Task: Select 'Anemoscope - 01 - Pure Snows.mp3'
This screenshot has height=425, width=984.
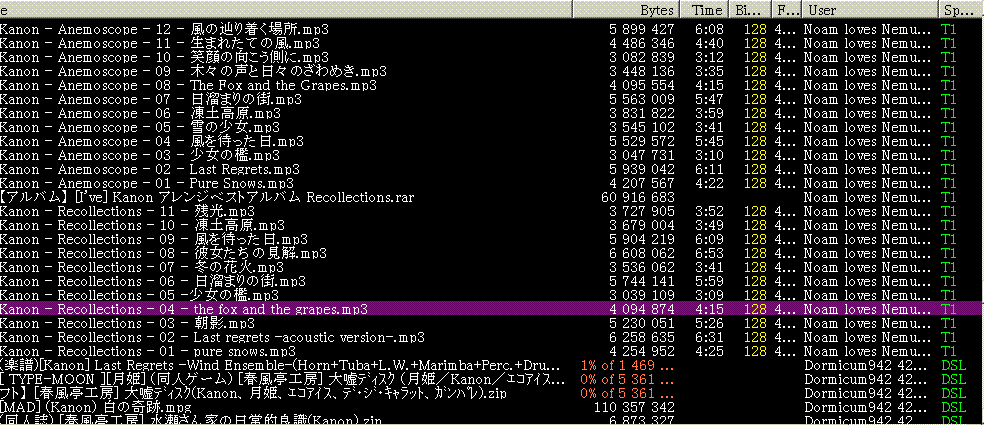Action: [147, 183]
